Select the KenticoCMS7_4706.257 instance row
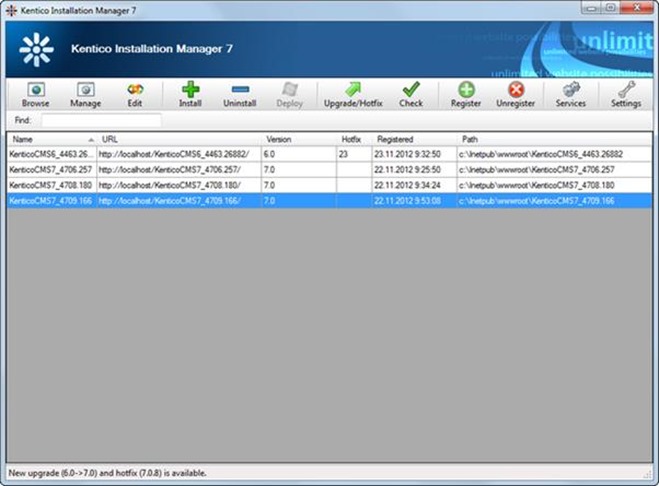The height and width of the screenshot is (486, 659). click(x=50, y=170)
